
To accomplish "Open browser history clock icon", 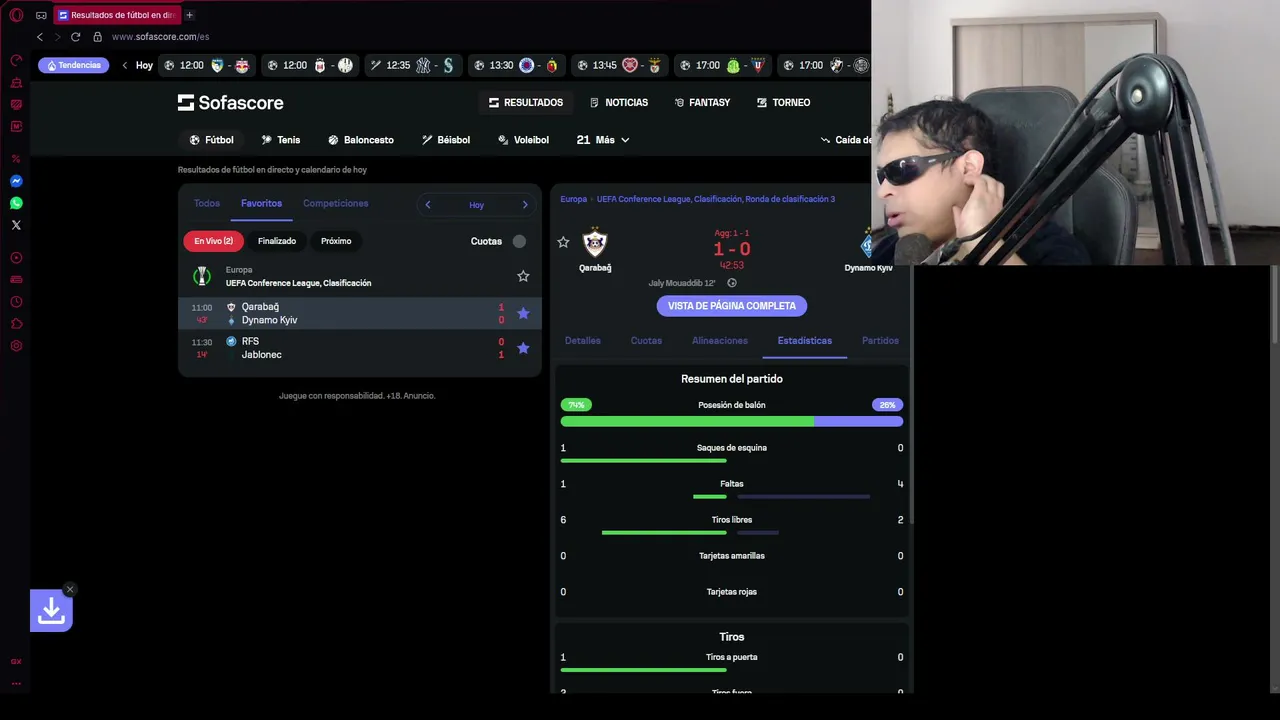I will pyautogui.click(x=16, y=302).
